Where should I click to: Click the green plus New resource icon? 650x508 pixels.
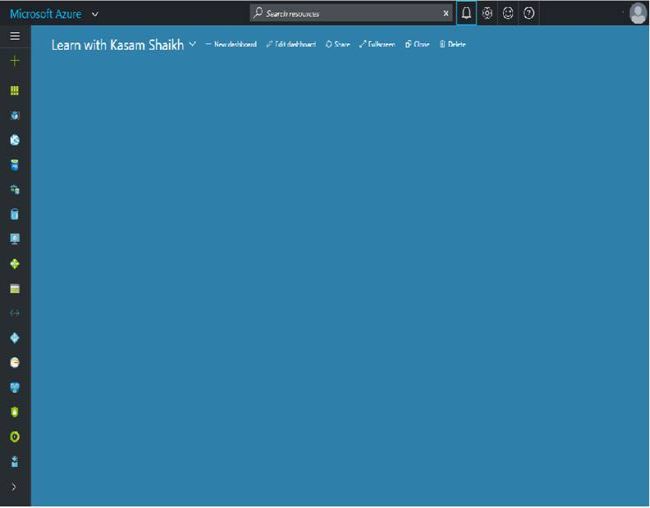click(15, 61)
